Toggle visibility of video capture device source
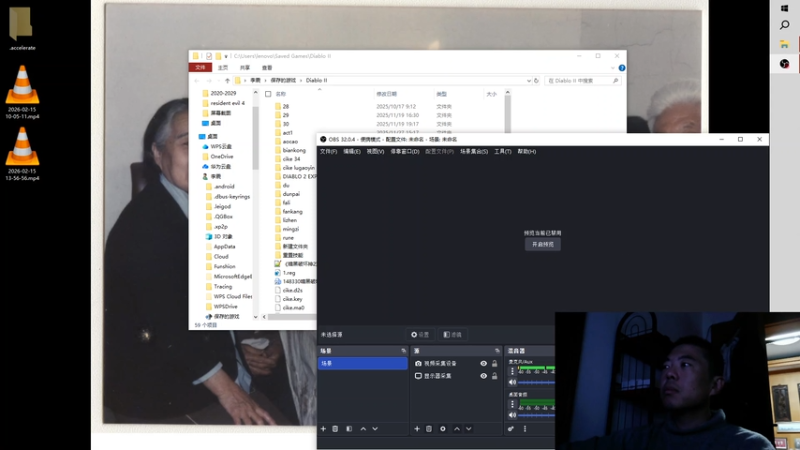Image resolution: width=800 pixels, height=450 pixels. [x=483, y=364]
